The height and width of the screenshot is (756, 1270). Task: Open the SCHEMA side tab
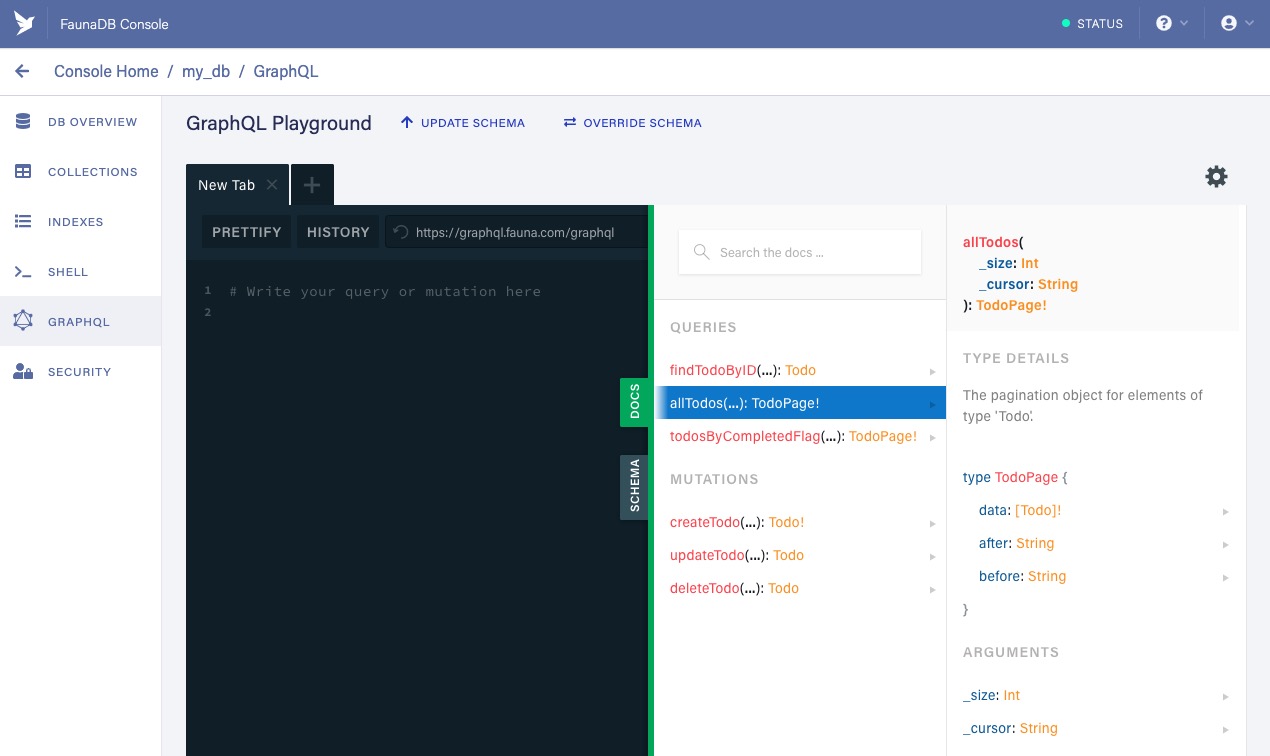[x=635, y=487]
